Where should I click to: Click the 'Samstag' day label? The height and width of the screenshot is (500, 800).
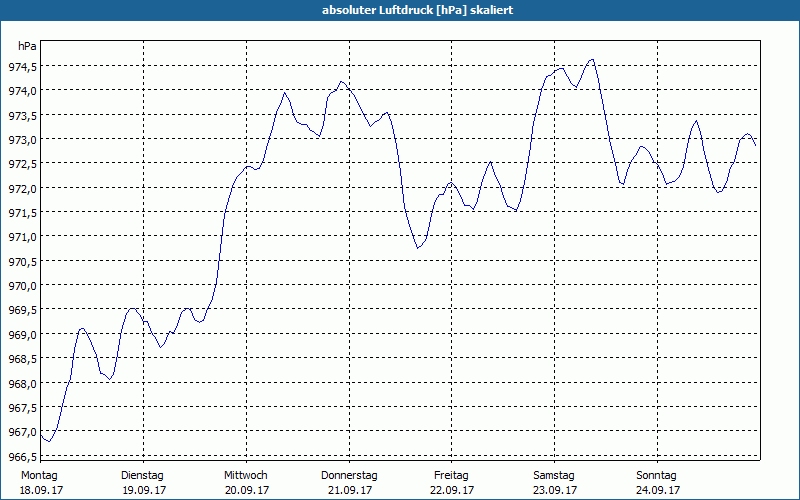[554, 476]
